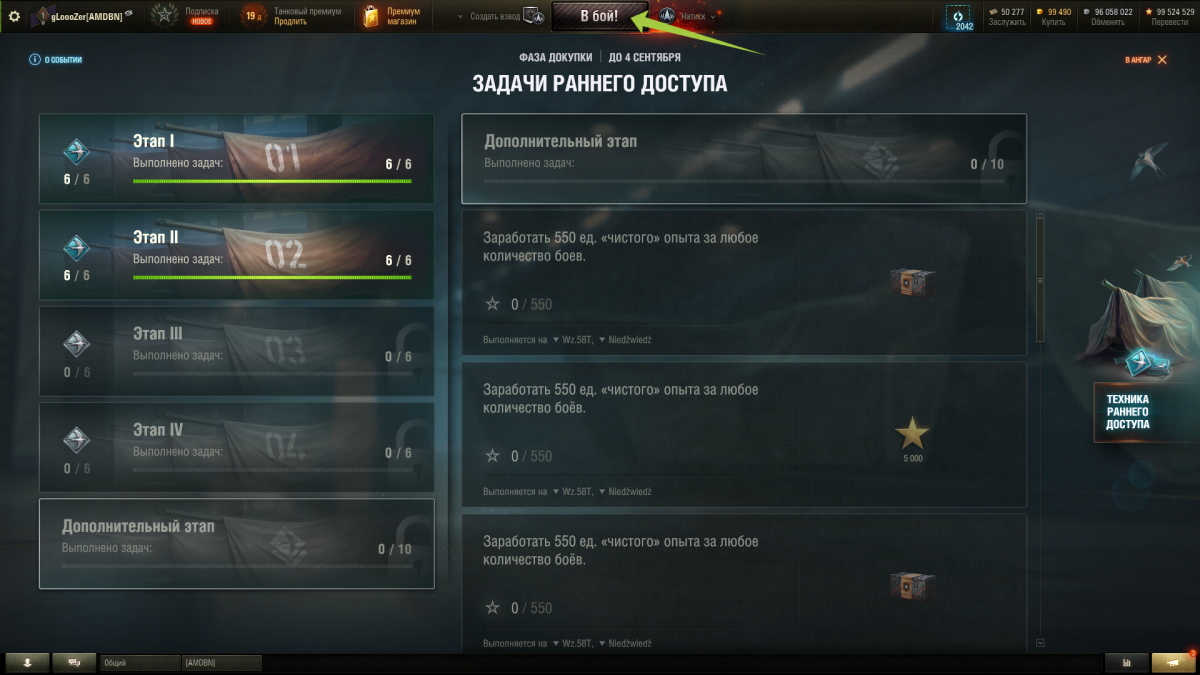
Task: Expand the Niedźwiedź vehicle list in second task
Action: (x=625, y=492)
